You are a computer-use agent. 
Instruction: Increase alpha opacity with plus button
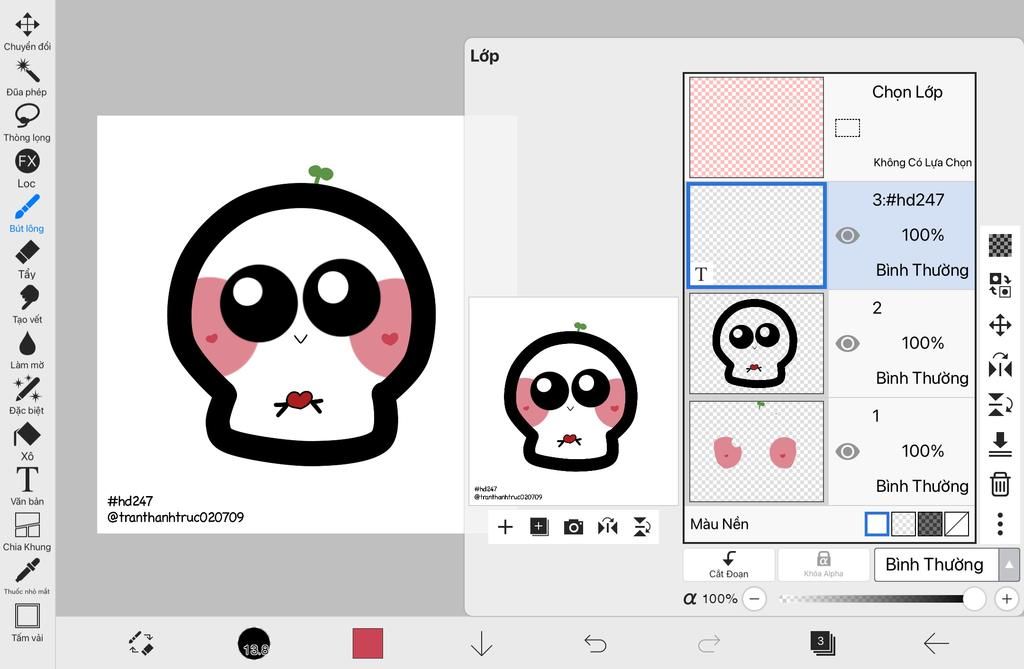coord(1006,598)
